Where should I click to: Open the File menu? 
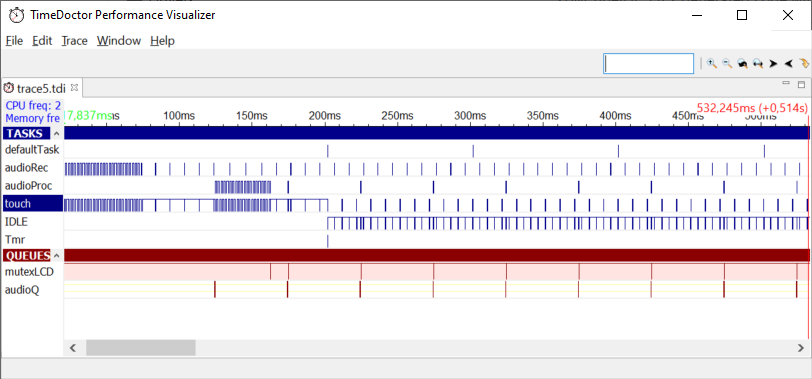(x=14, y=41)
